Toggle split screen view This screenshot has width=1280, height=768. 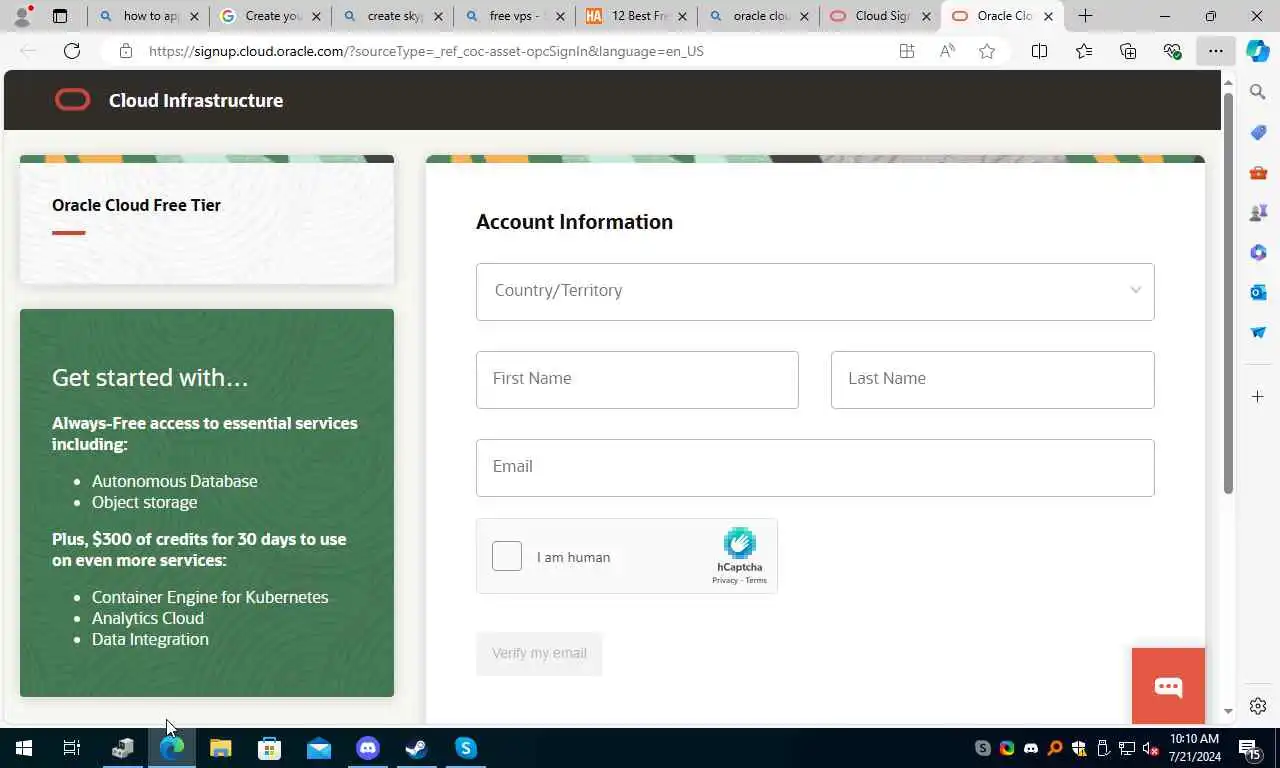(1039, 51)
